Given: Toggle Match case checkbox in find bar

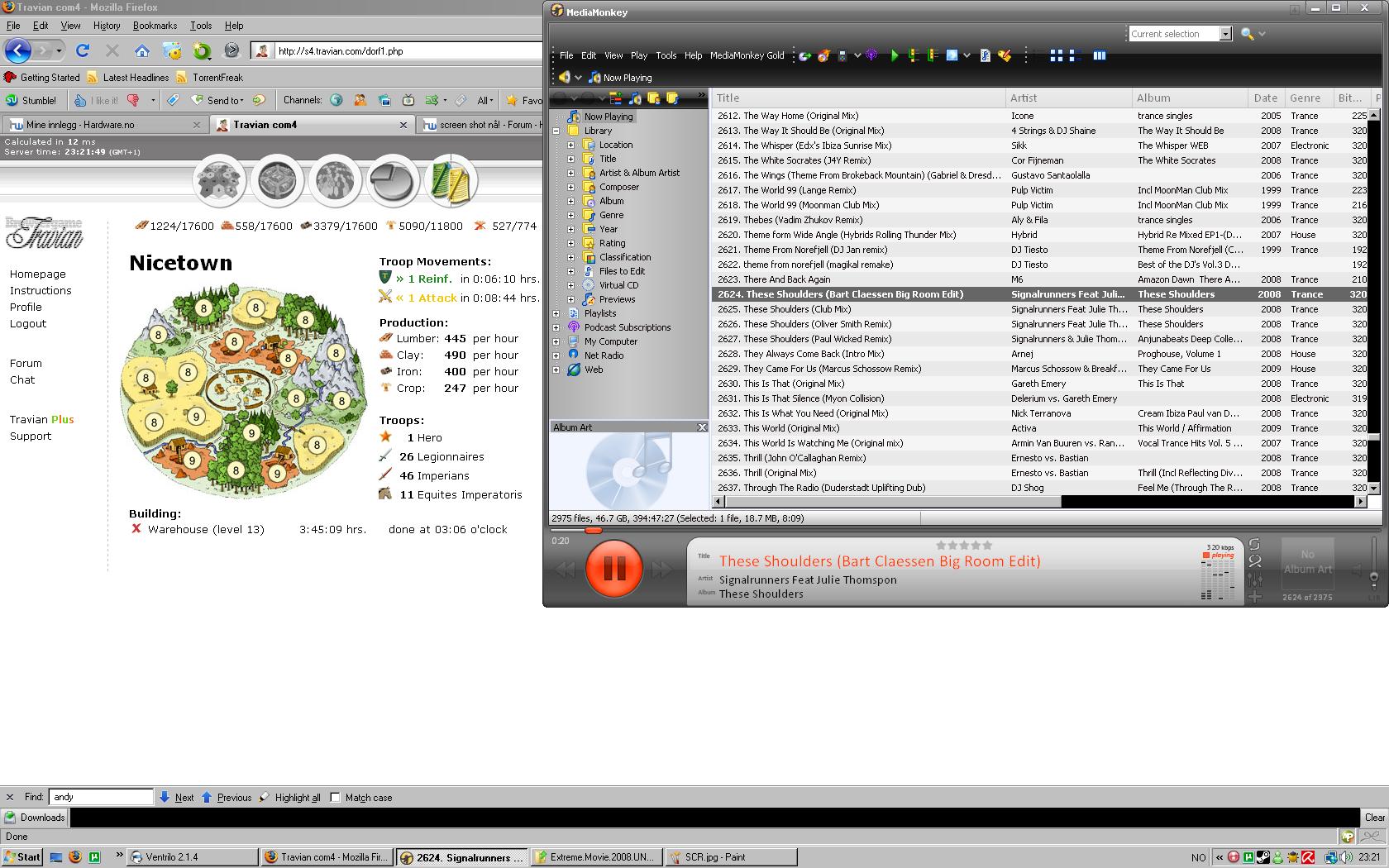Looking at the screenshot, I should 335,798.
